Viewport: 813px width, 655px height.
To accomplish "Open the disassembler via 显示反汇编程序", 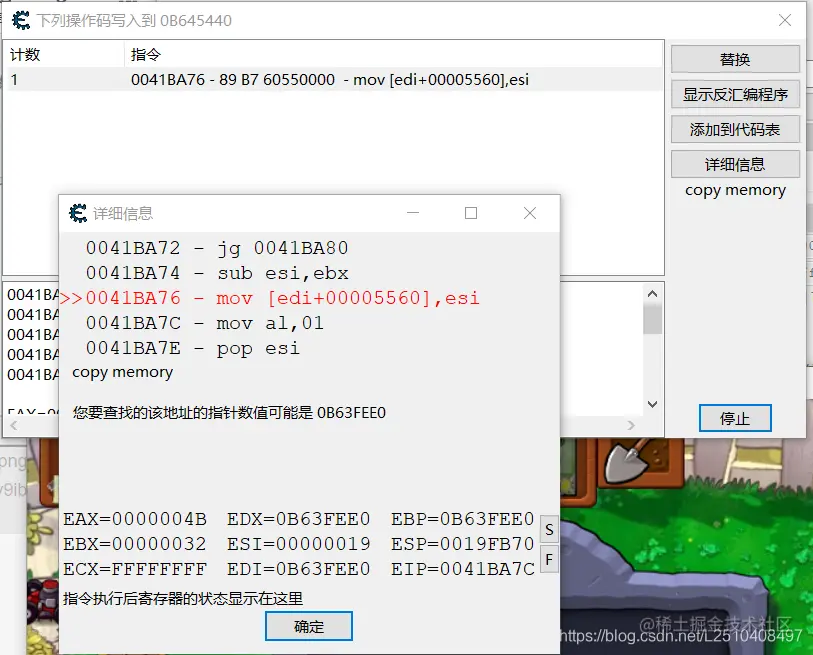I will (735, 94).
